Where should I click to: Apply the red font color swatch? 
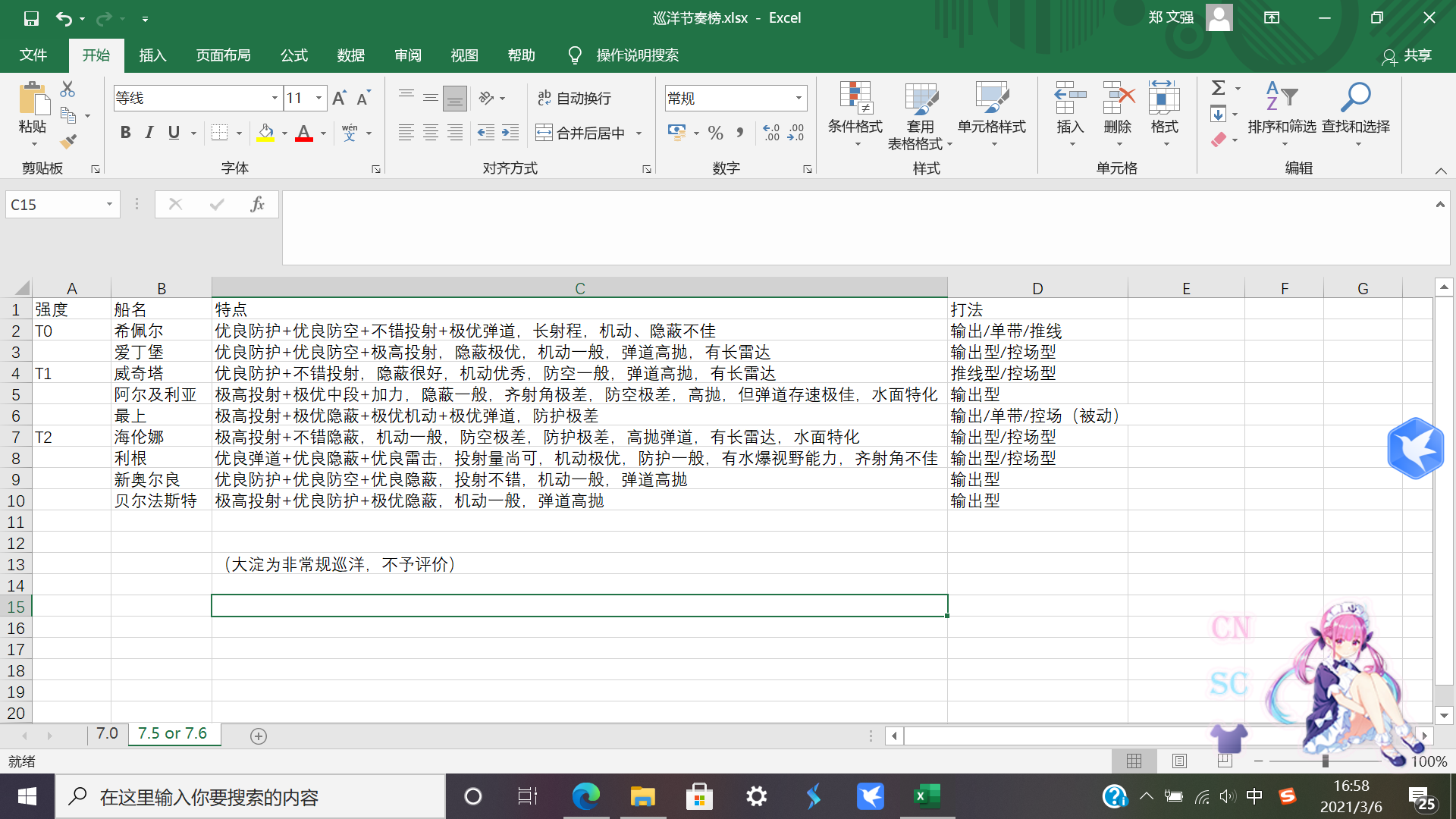point(304,133)
